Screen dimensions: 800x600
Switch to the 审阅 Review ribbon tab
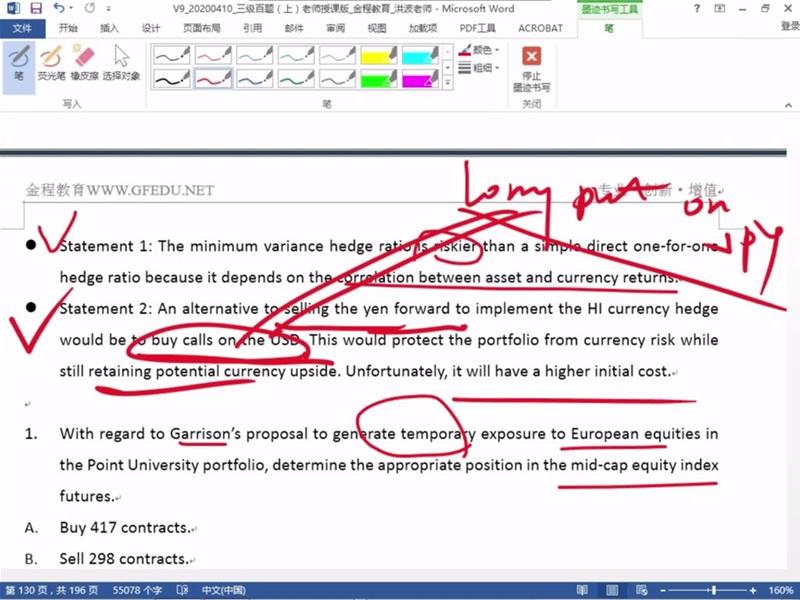pos(335,28)
